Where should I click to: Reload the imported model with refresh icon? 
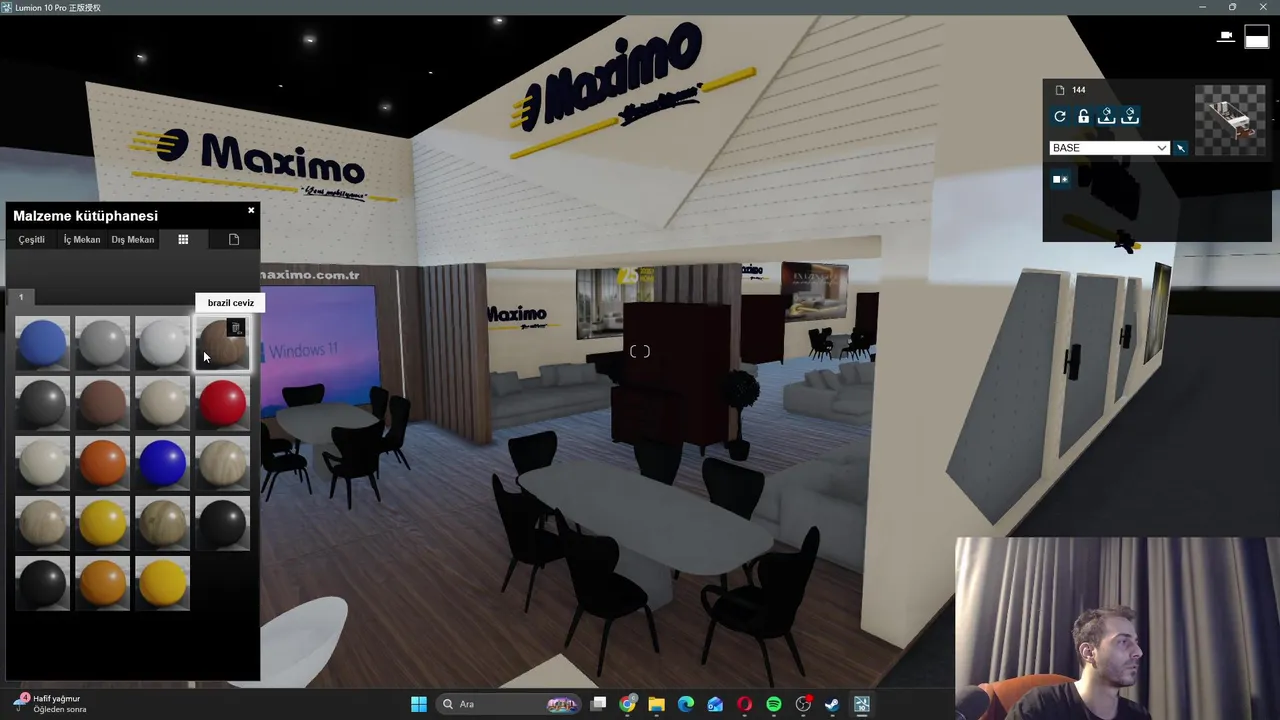1060,117
